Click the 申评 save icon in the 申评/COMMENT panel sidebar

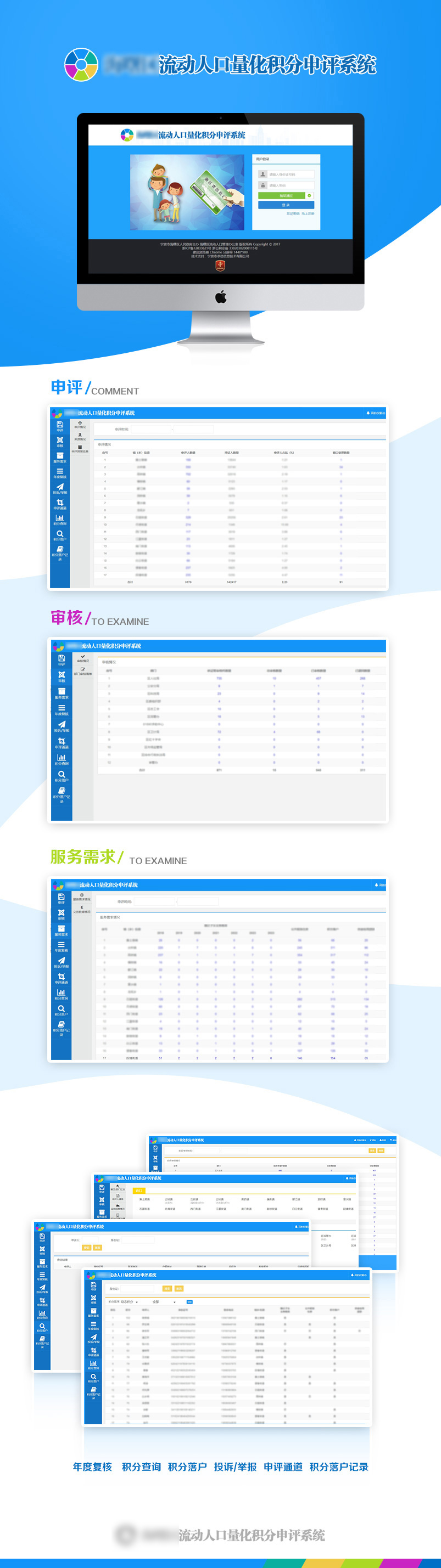coord(60,425)
